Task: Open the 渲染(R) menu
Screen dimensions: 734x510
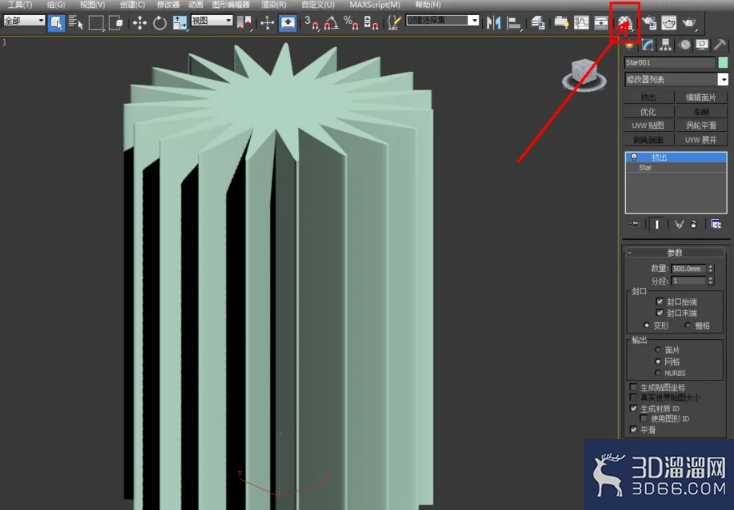Action: pos(273,5)
